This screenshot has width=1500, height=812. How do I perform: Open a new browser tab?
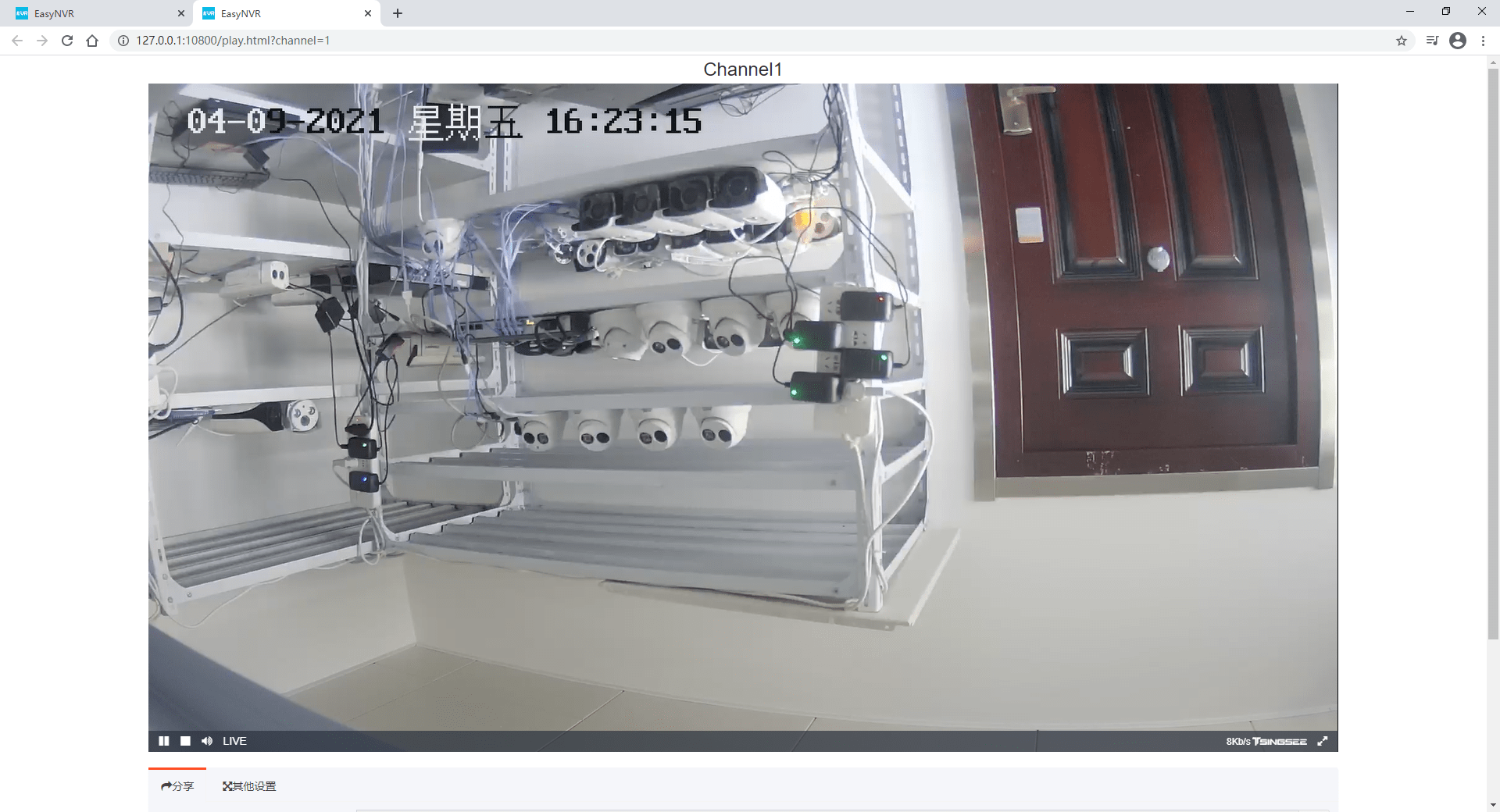pyautogui.click(x=398, y=13)
